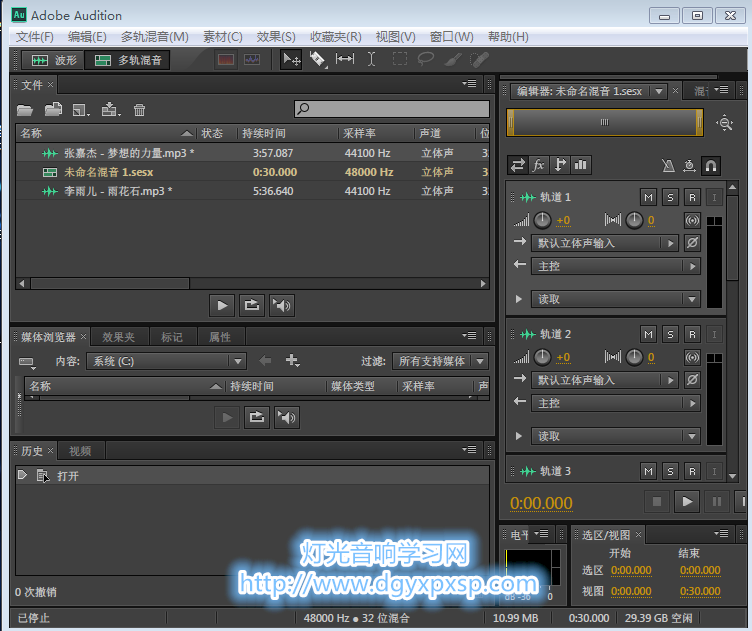
Task: Toggle phase invert on Track 1 input
Action: click(x=692, y=243)
